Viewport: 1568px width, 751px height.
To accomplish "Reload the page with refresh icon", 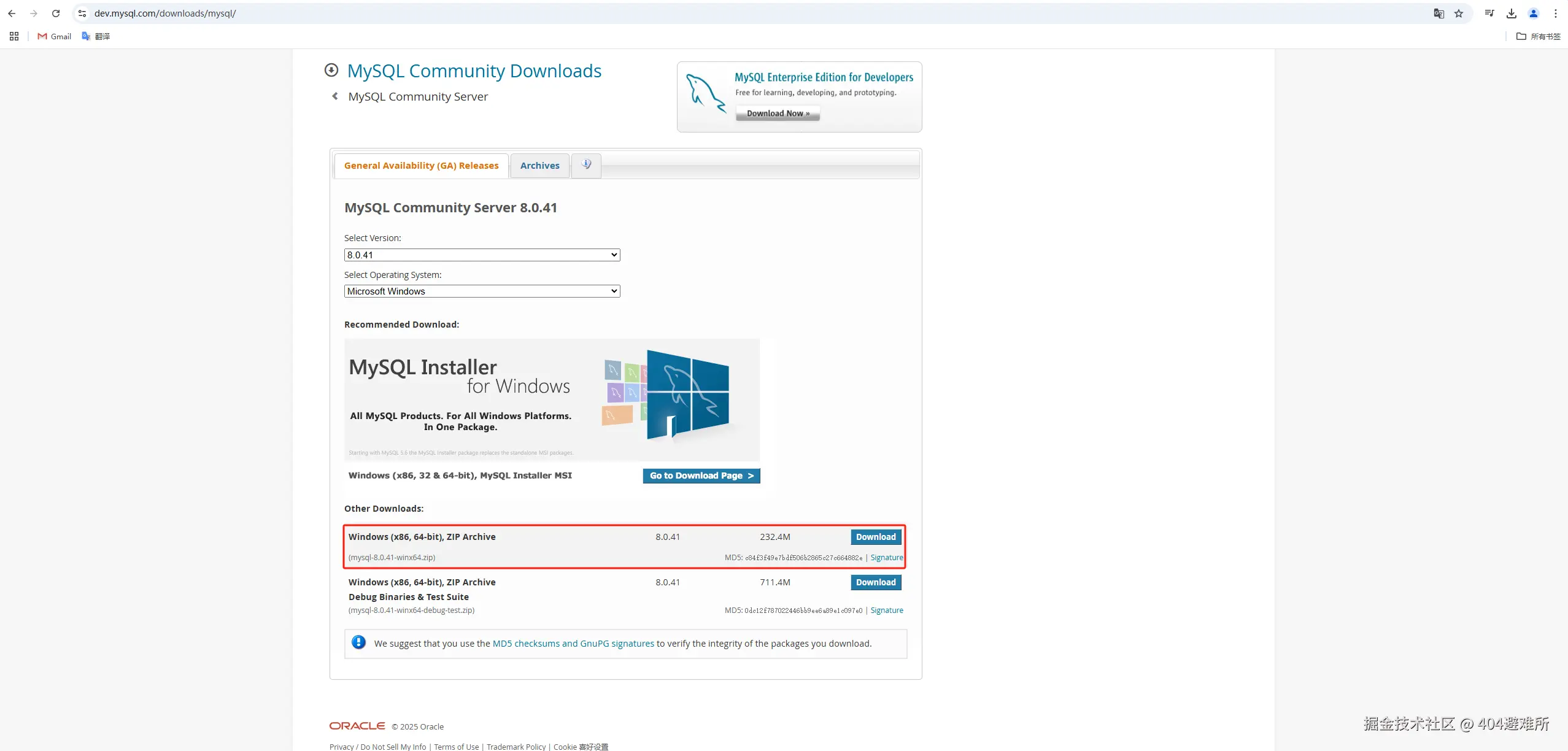I will [56, 13].
